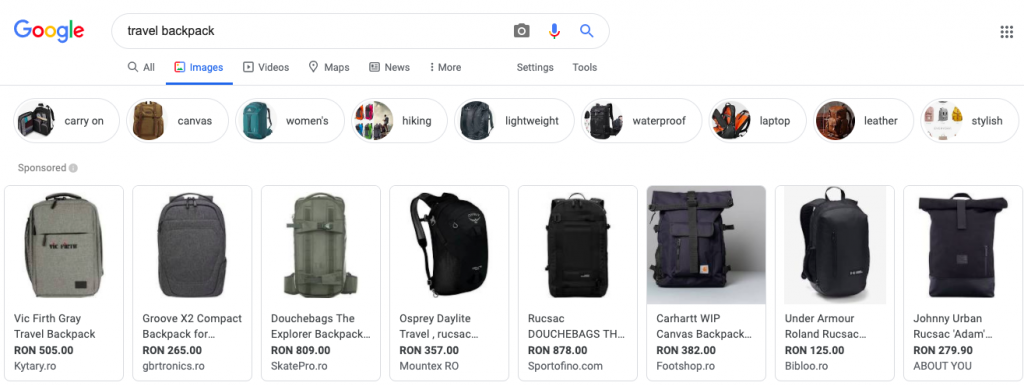The image size is (1024, 386).
Task: View Carhartt WIP Canvas Backpack thumbnail
Action: pos(706,245)
